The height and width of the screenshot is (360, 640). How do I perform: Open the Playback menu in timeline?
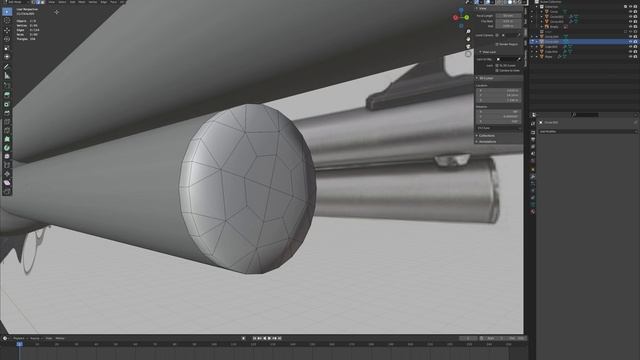[19, 338]
